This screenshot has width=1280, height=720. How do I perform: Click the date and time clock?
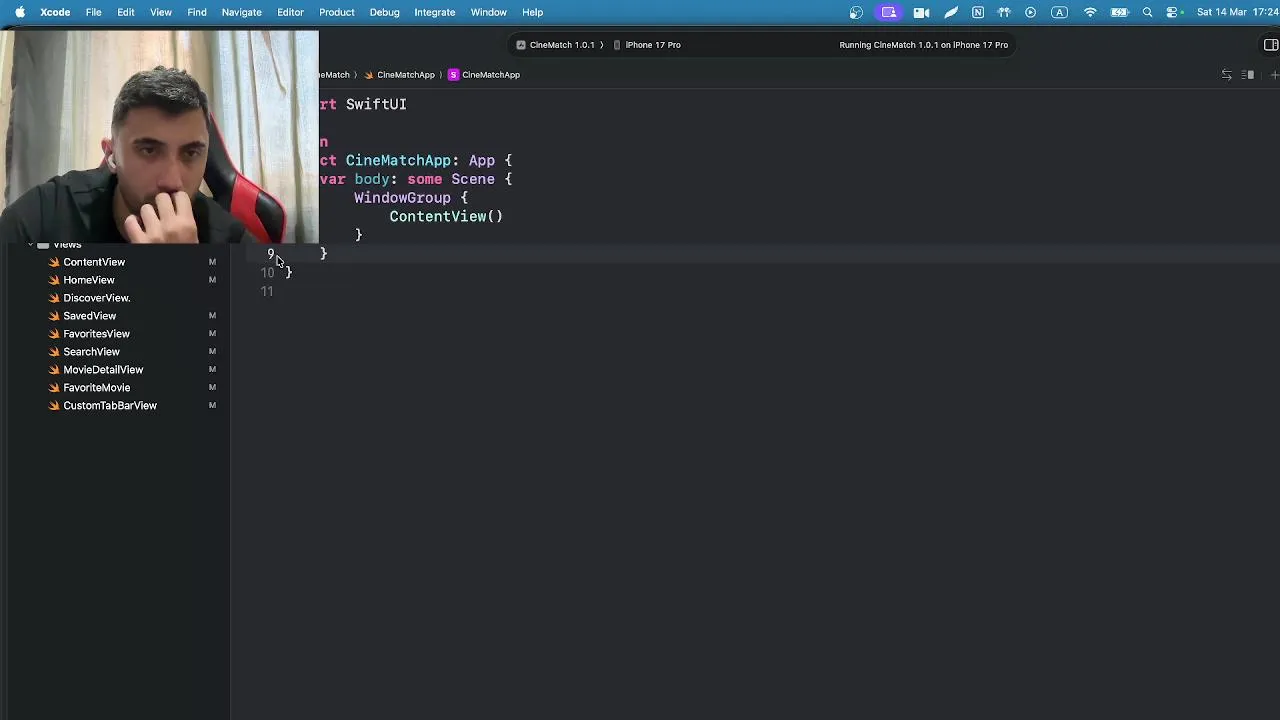click(1235, 12)
